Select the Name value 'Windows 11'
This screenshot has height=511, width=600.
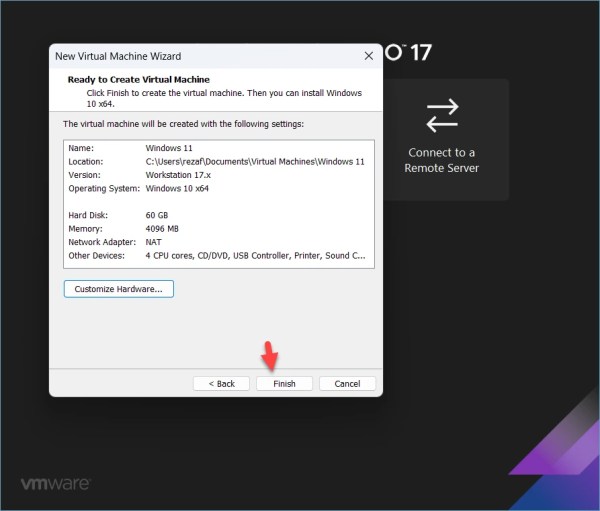pos(169,148)
